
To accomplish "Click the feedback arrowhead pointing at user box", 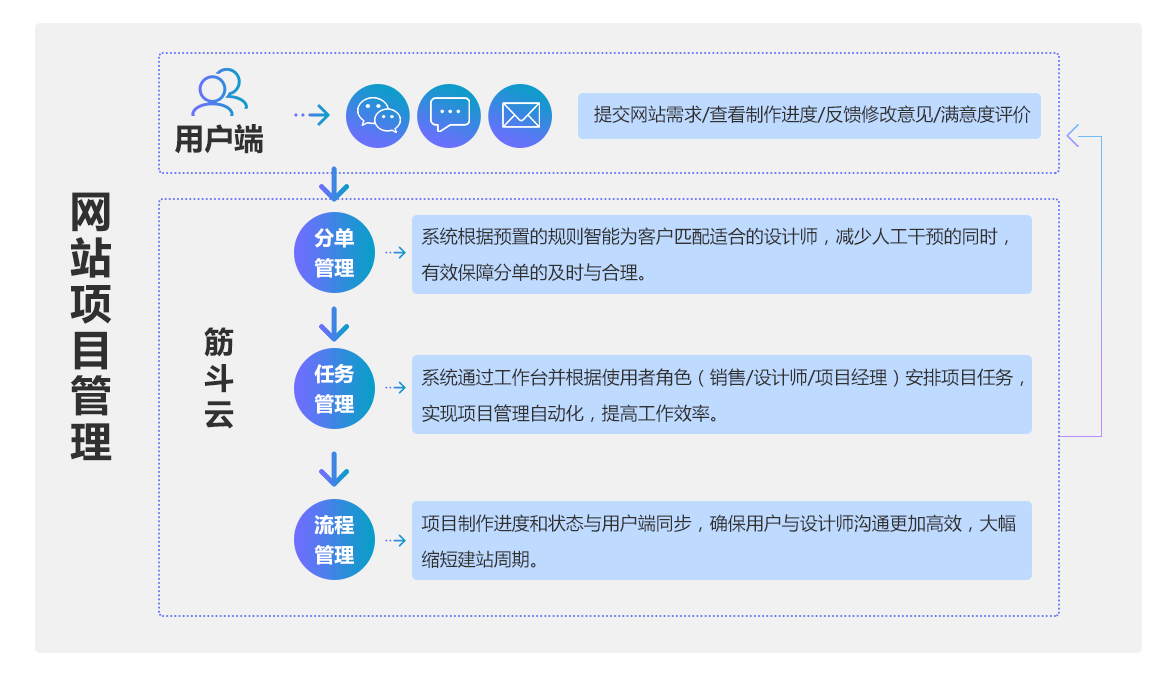I will pos(1073,136).
